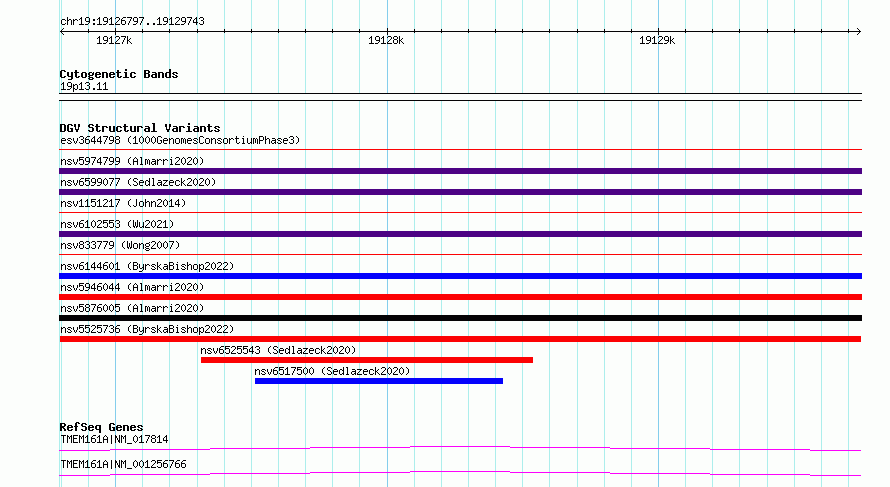Open variant nsv6144601 (ByrskaBishop2022) label
The height and width of the screenshot is (487, 890).
tap(147, 266)
